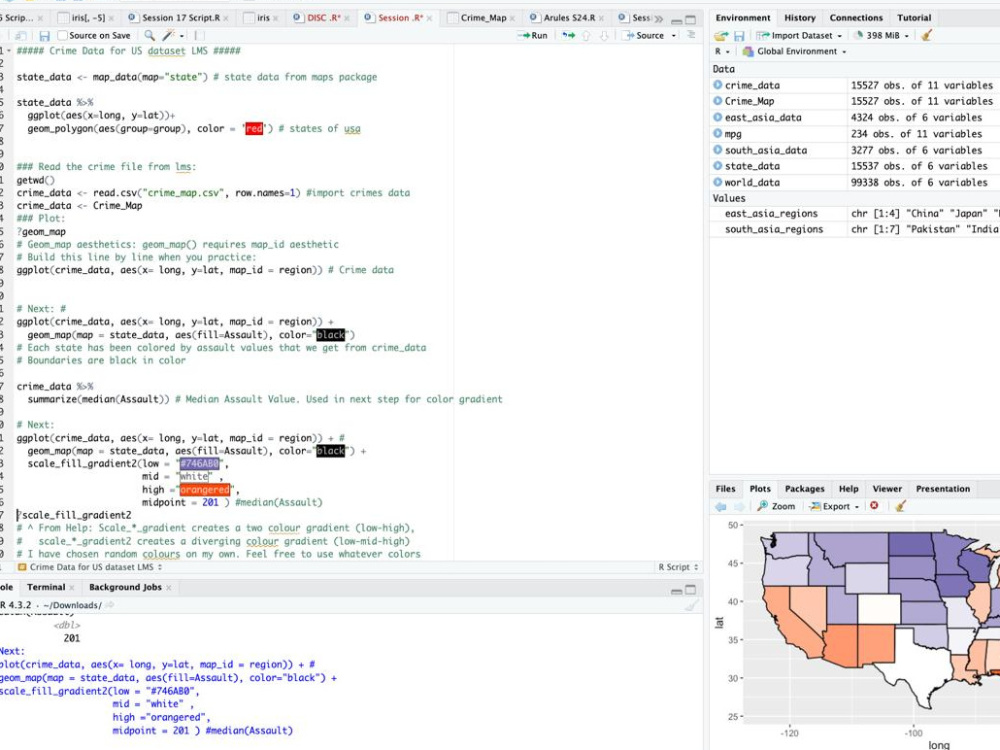Image resolution: width=1000 pixels, height=750 pixels.
Task: Open the History tab in the Environment pane
Action: pyautogui.click(x=800, y=17)
